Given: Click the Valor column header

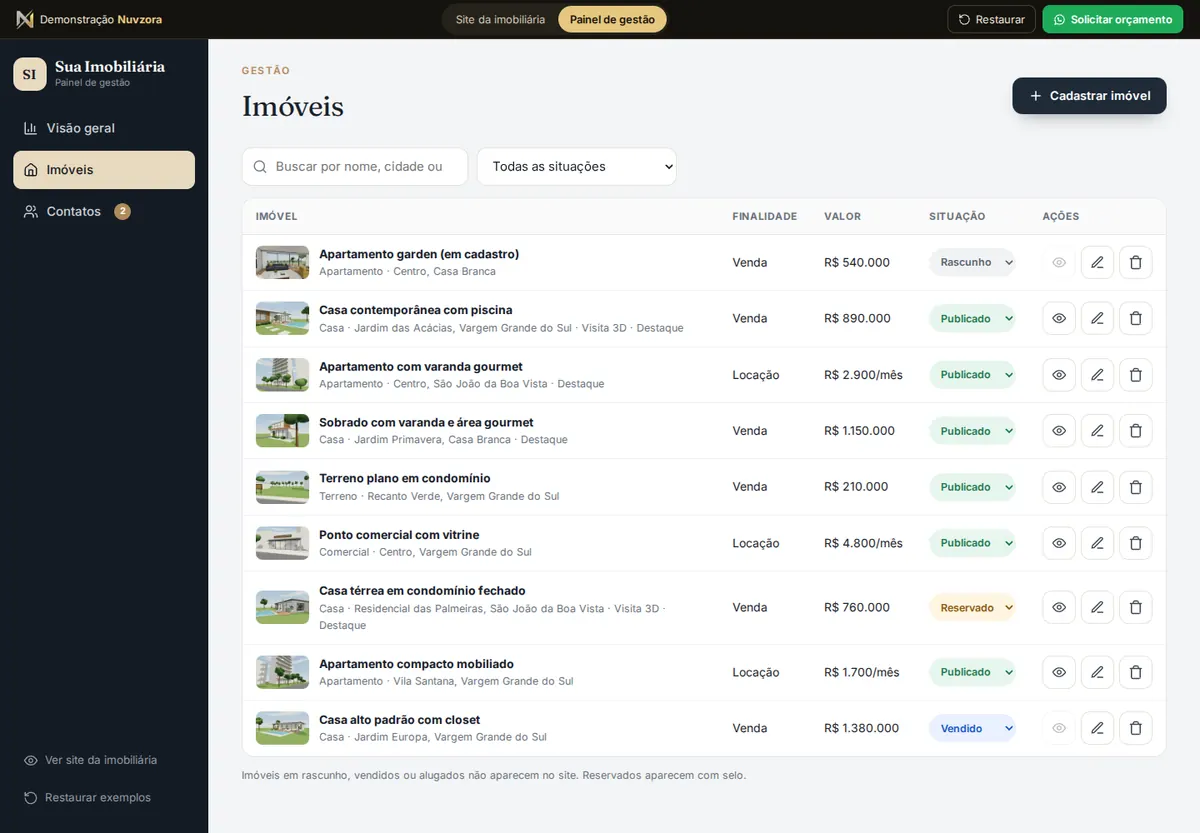Looking at the screenshot, I should pos(842,216).
